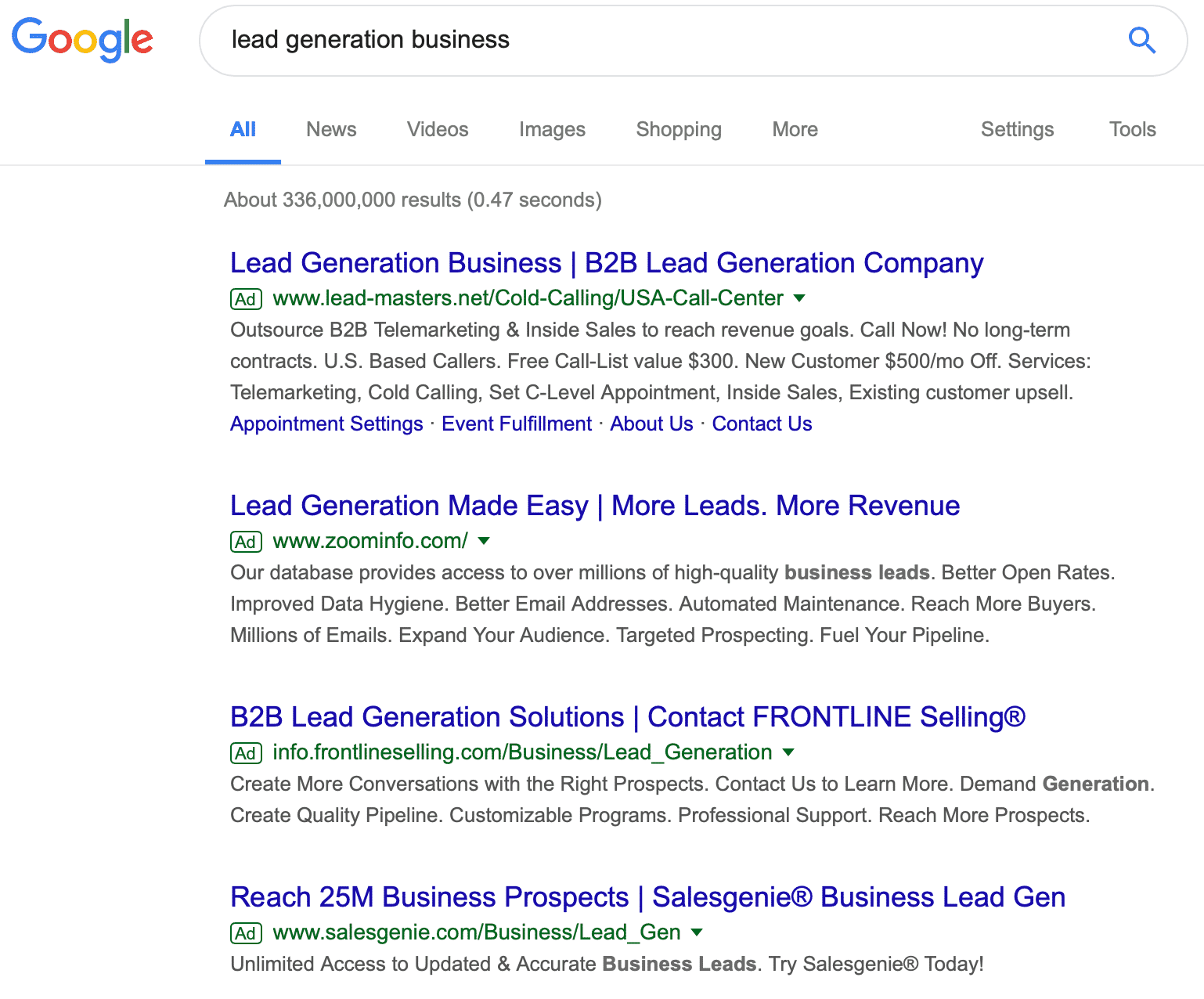This screenshot has height=999, width=1204.
Task: Open 'Lead Generation Made Easy' ad result
Action: pyautogui.click(x=595, y=507)
